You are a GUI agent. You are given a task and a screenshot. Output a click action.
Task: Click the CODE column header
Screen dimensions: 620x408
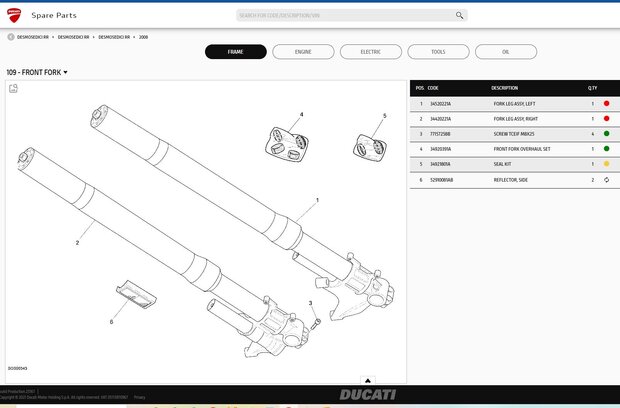433,88
